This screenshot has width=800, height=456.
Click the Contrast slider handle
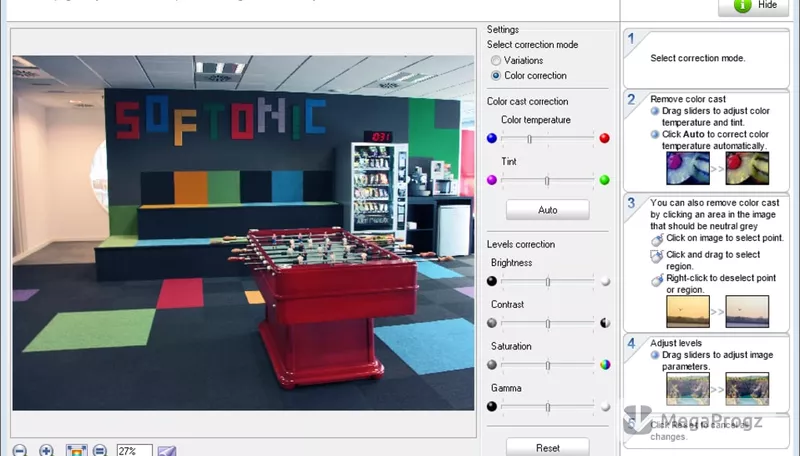click(x=547, y=323)
